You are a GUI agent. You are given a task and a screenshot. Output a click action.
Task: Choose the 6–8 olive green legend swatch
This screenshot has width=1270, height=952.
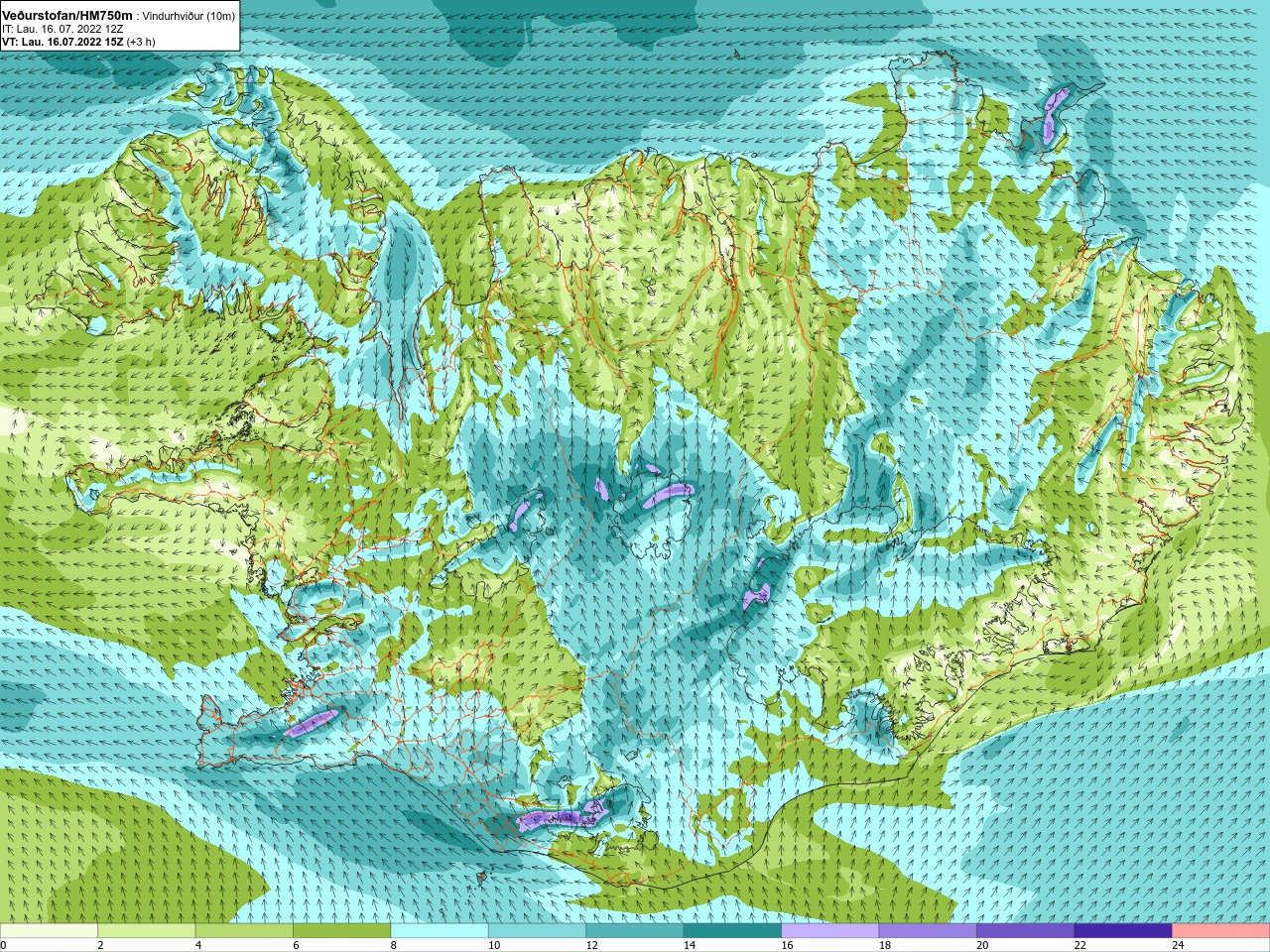(342, 931)
